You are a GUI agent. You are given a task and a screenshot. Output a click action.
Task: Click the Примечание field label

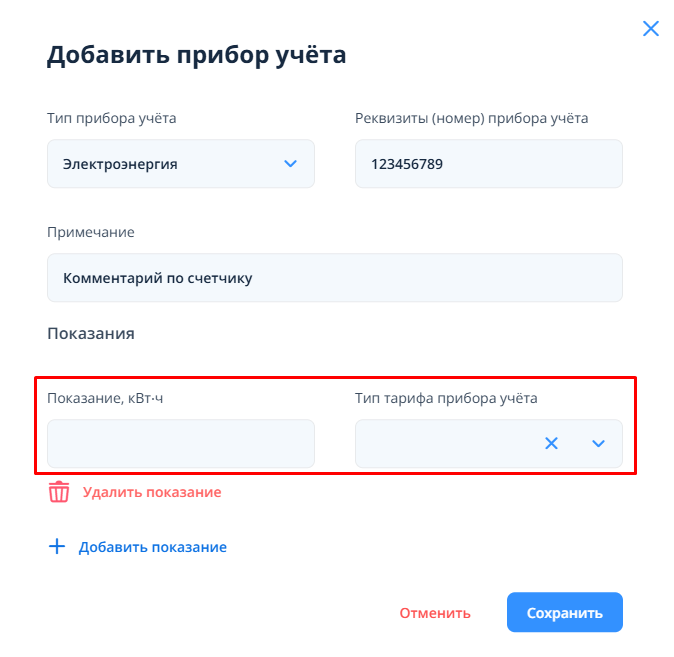click(x=91, y=232)
